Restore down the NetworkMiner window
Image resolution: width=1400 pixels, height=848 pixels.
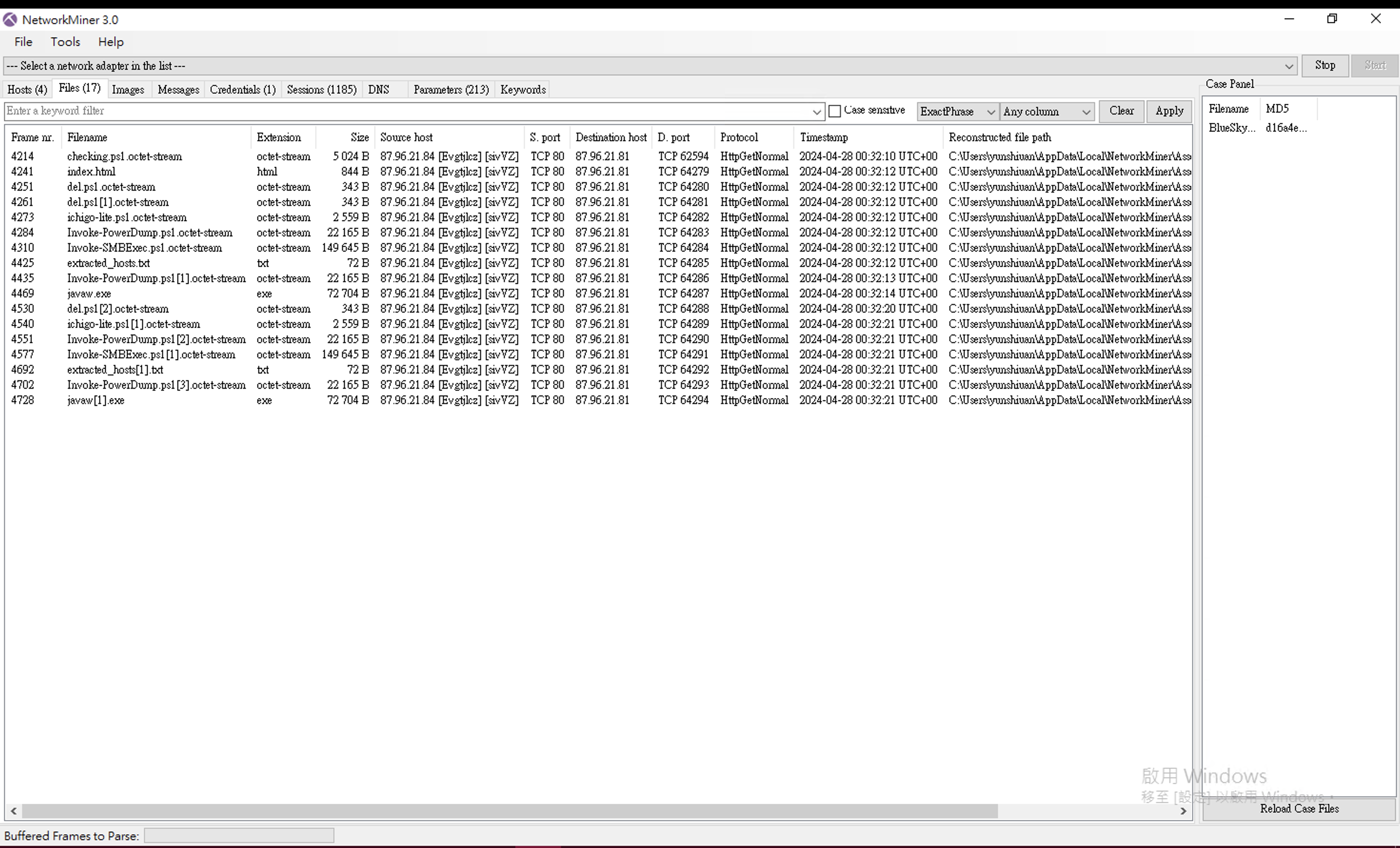coord(1332,19)
